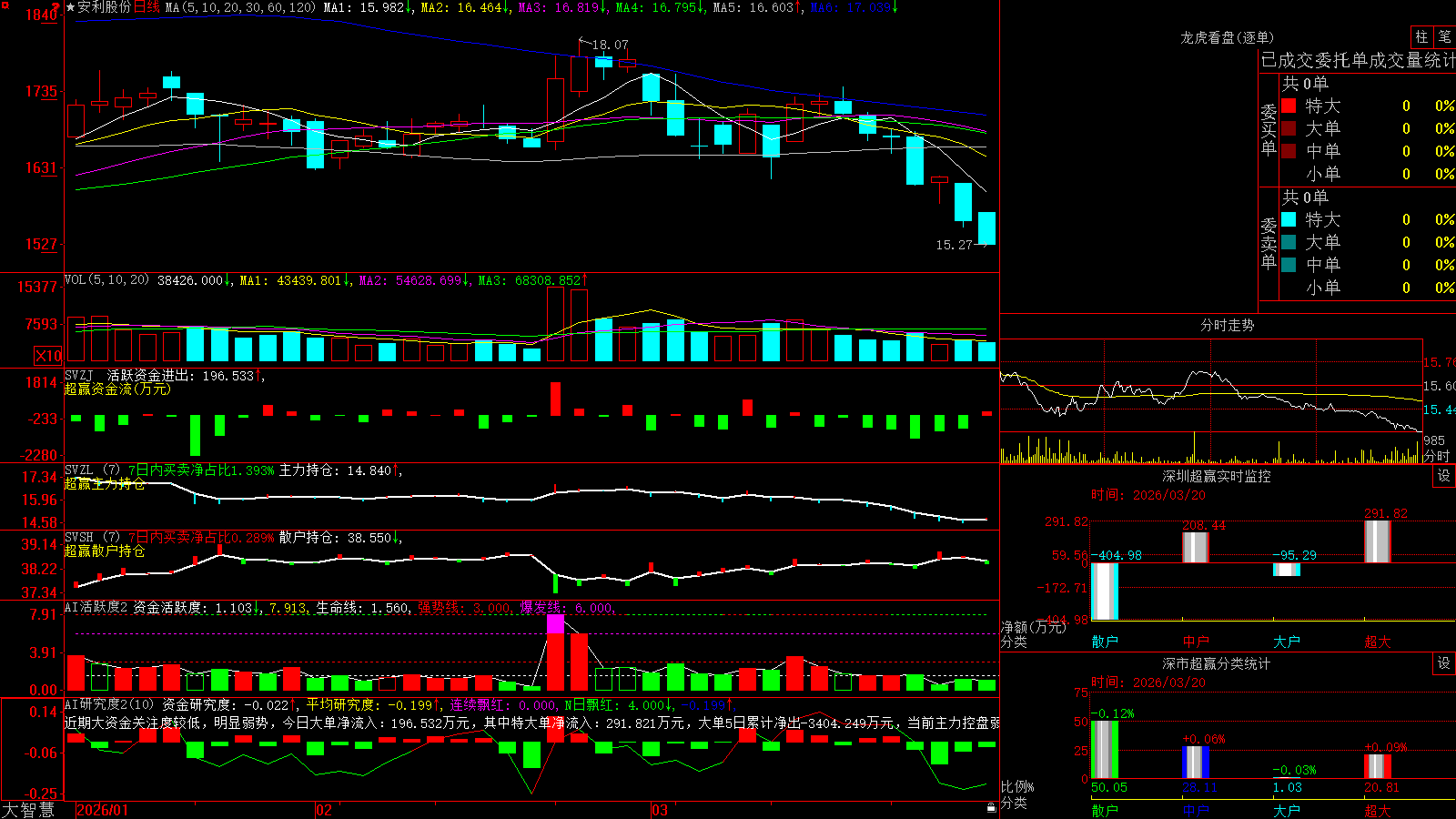
Task: Click the 散户 -404.98 bar in 深圳超赢实时监控
Action: pyautogui.click(x=1105, y=591)
